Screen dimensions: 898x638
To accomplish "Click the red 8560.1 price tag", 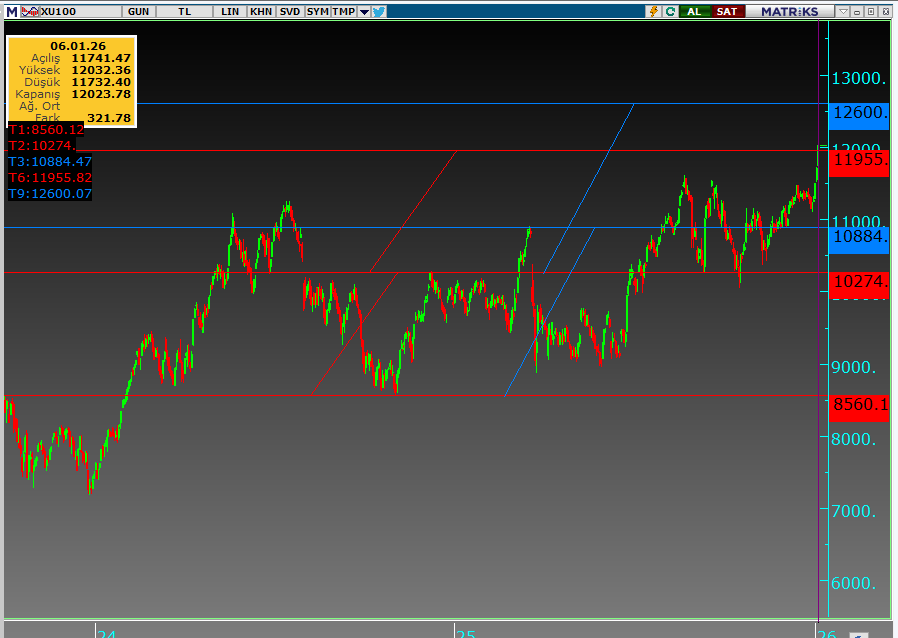I will pos(859,408).
